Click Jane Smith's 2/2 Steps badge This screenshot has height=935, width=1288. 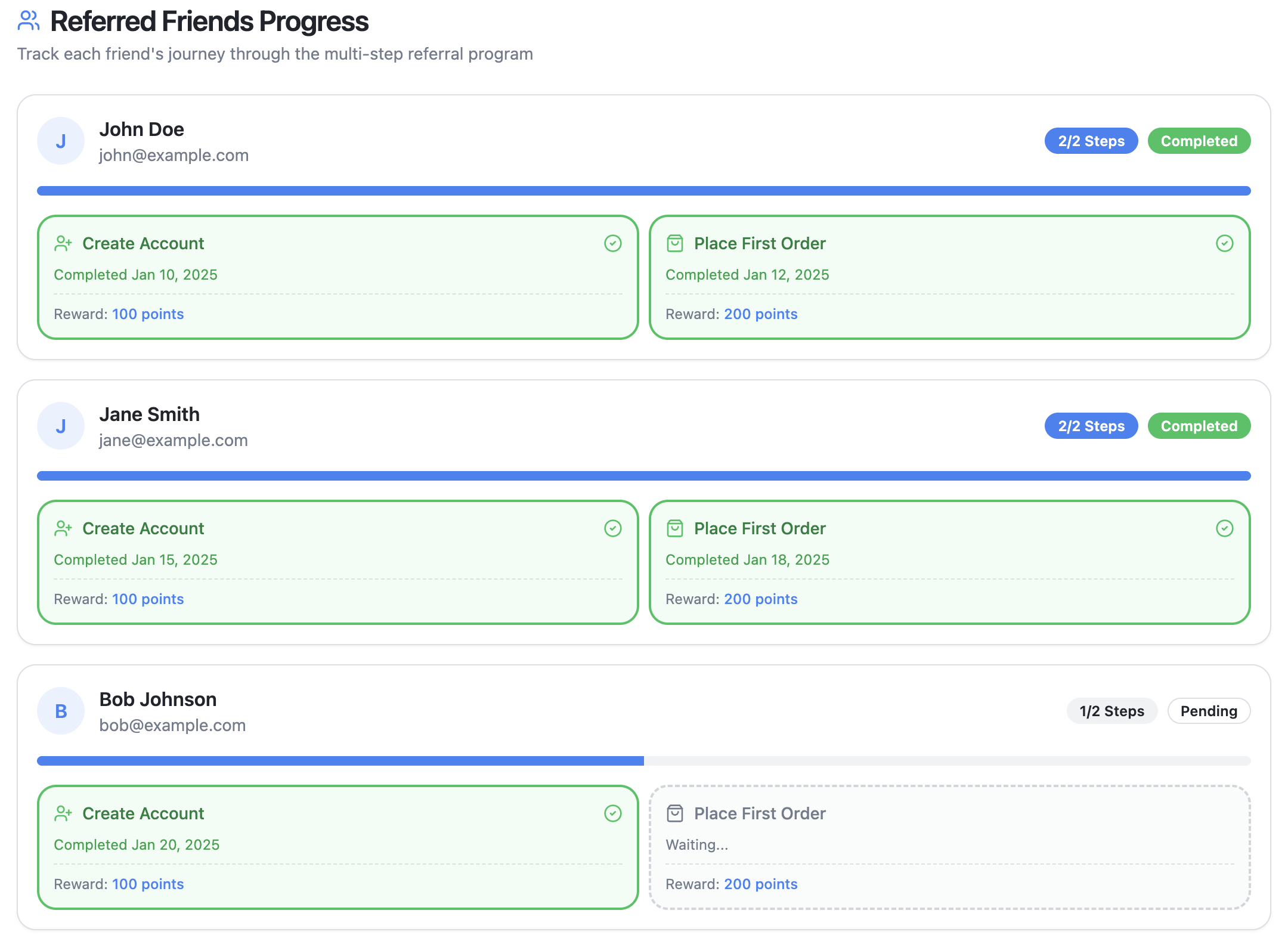coord(1091,426)
